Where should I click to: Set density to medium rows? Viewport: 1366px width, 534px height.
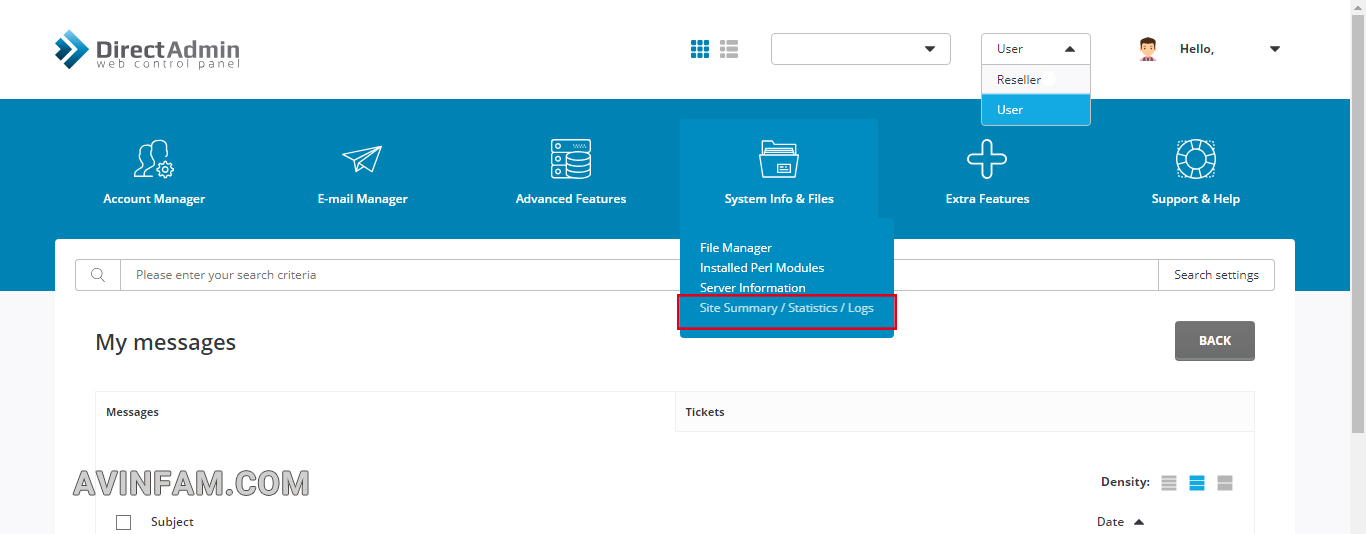coord(1197,483)
